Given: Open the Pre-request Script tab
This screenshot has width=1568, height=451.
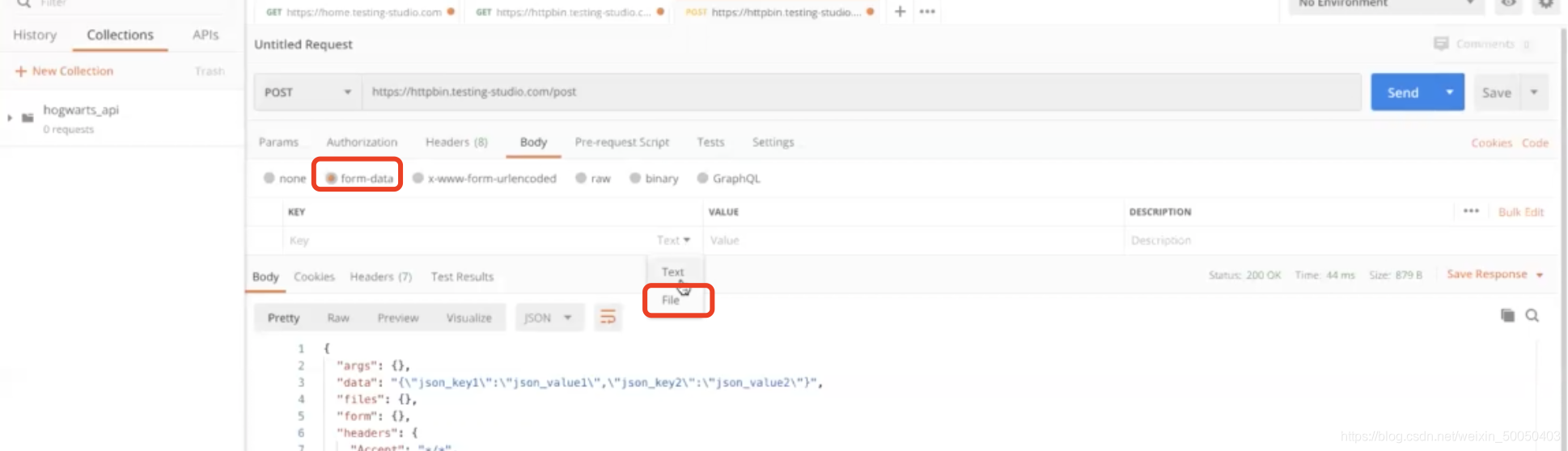Looking at the screenshot, I should point(622,142).
